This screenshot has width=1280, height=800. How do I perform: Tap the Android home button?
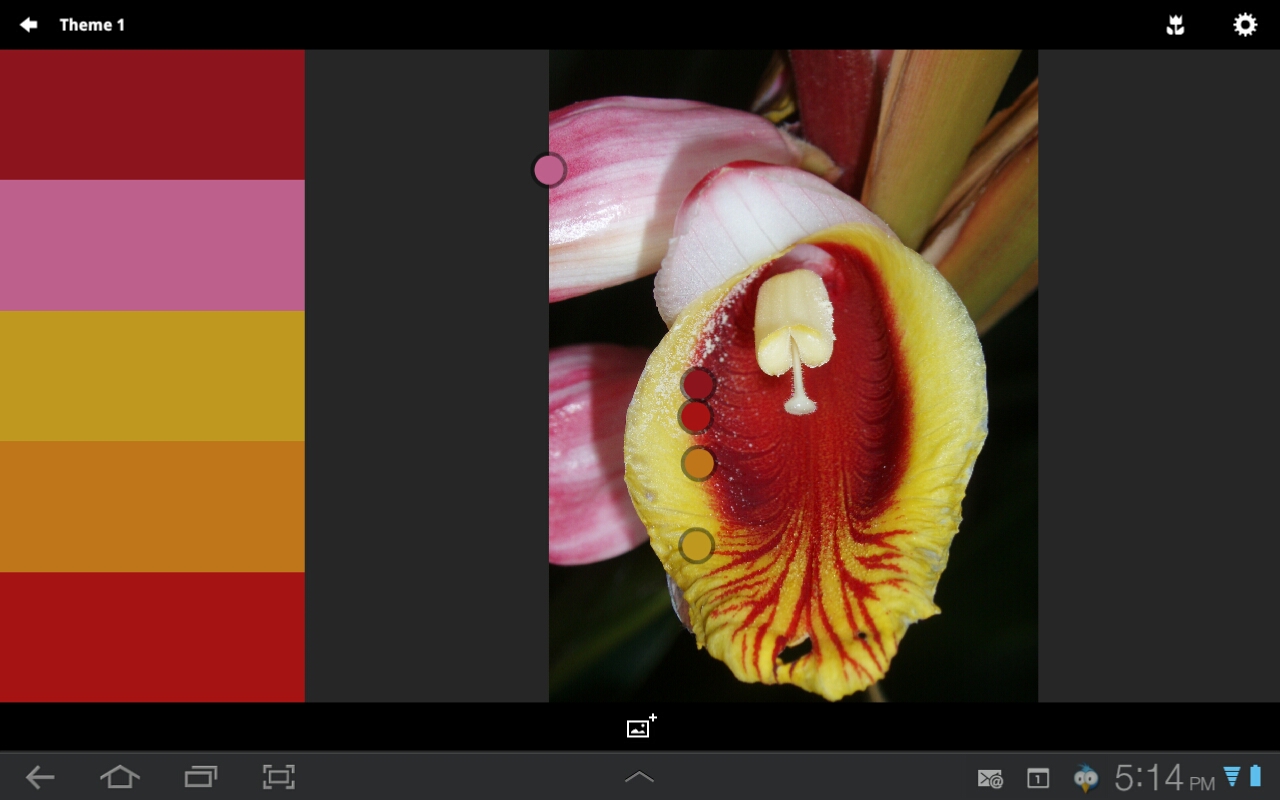tap(120, 777)
